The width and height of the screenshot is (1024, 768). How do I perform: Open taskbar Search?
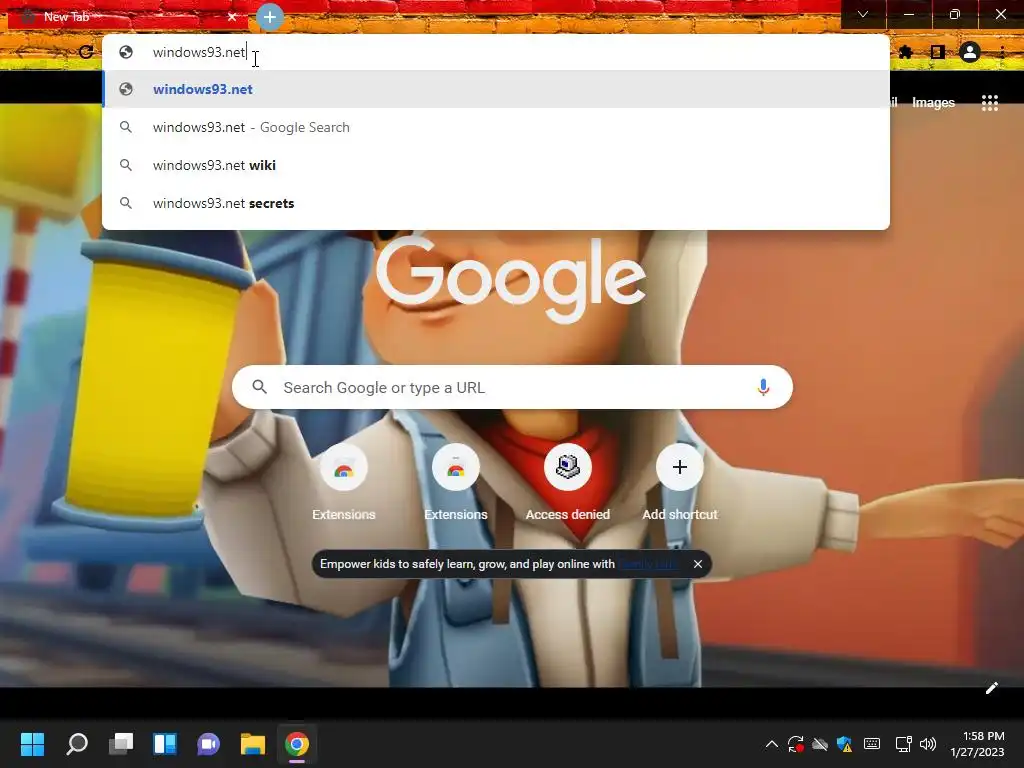[x=76, y=744]
